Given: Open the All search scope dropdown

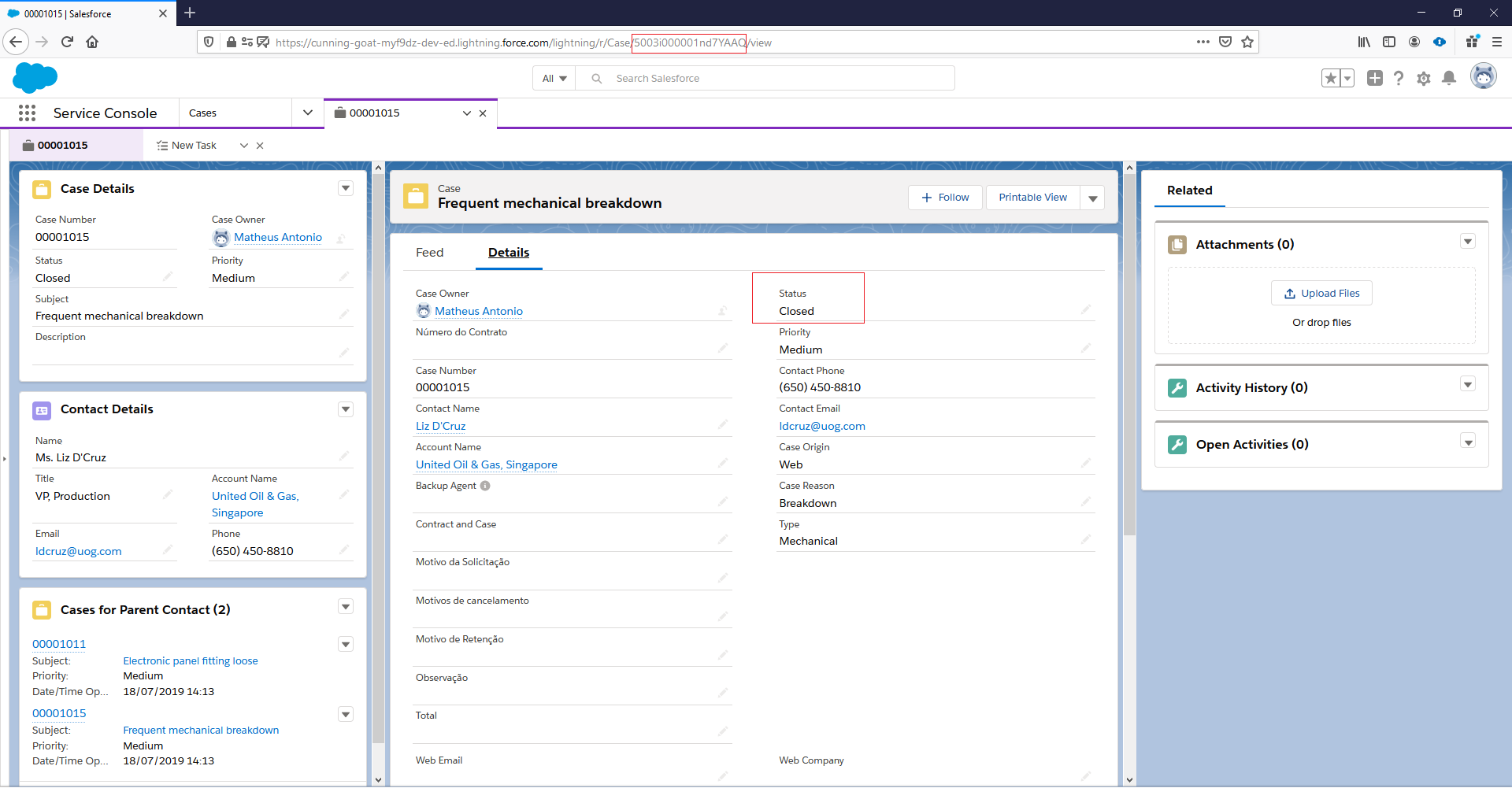Looking at the screenshot, I should pyautogui.click(x=554, y=78).
